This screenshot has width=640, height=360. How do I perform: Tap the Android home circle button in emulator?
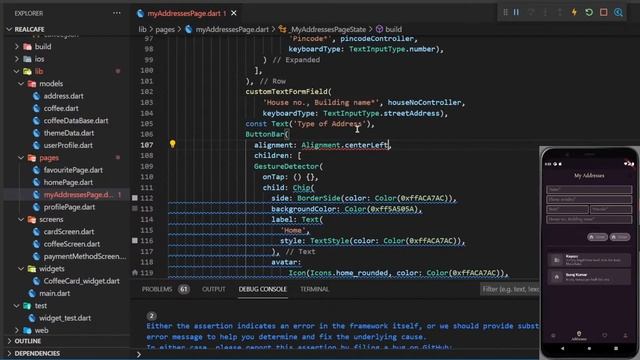point(589,349)
